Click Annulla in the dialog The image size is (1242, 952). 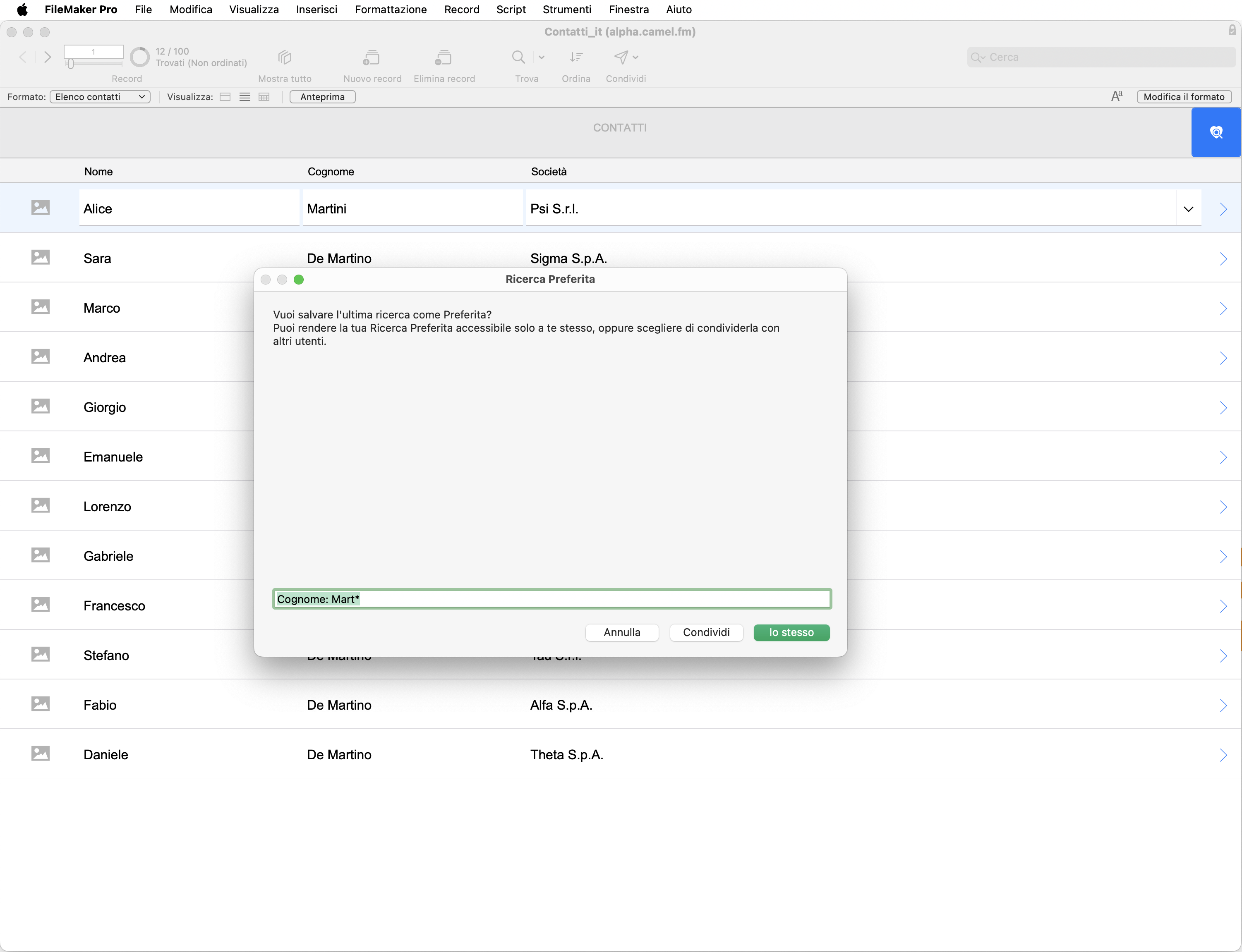coord(622,632)
